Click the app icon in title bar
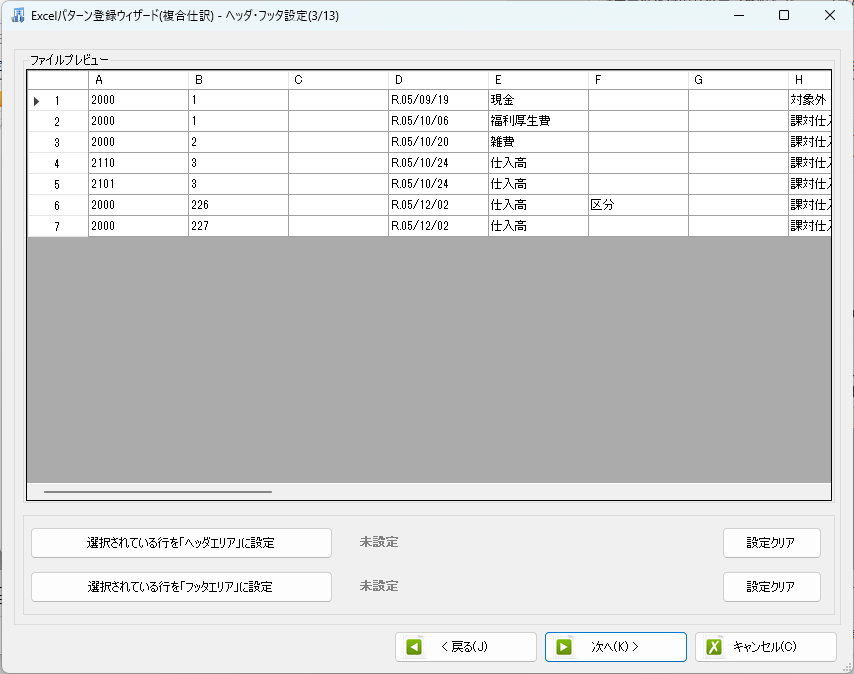Screen dimensions: 854x674 click(17, 15)
